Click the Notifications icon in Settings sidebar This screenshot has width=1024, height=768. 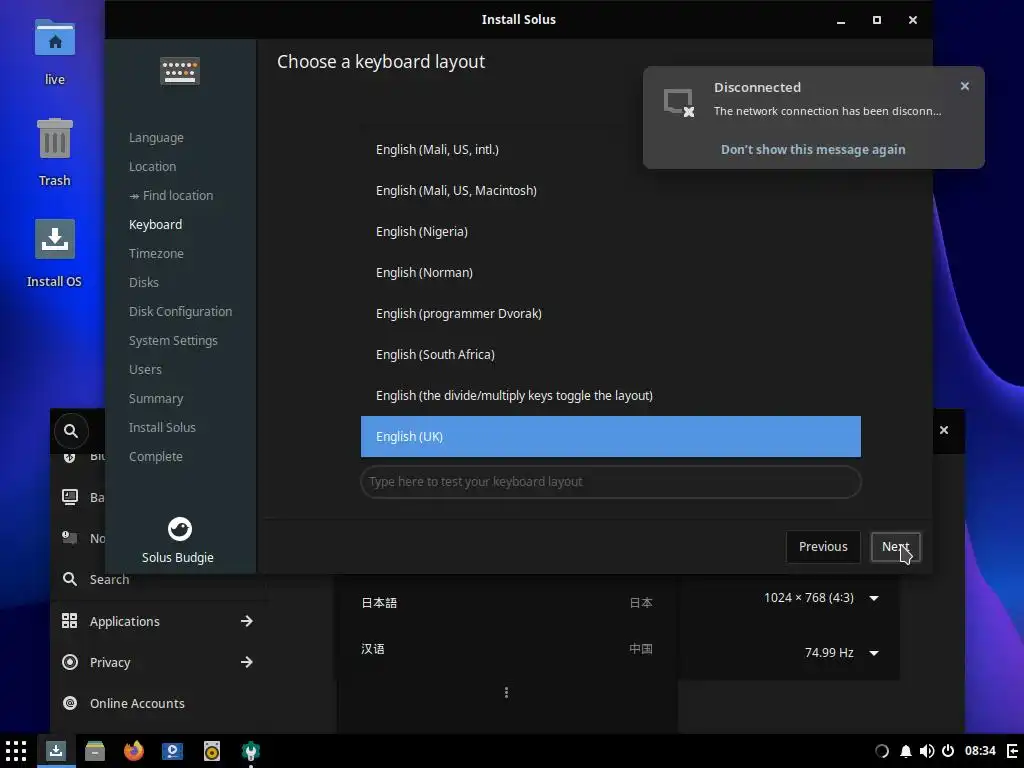point(70,537)
